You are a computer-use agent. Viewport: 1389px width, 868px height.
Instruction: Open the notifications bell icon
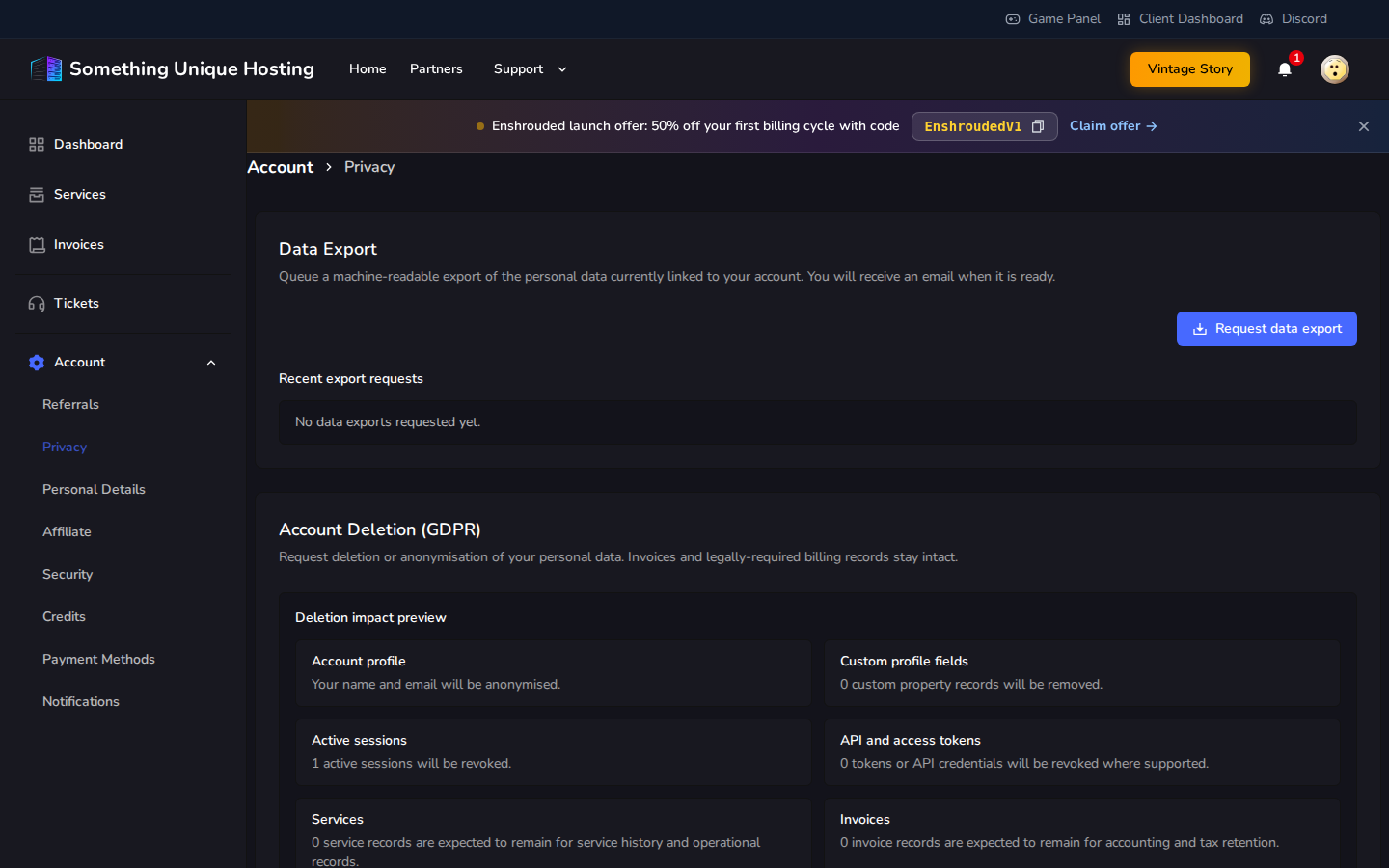[1285, 68]
